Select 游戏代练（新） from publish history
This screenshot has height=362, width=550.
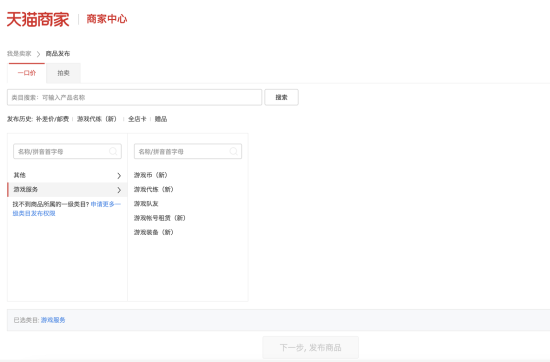click(x=96, y=119)
